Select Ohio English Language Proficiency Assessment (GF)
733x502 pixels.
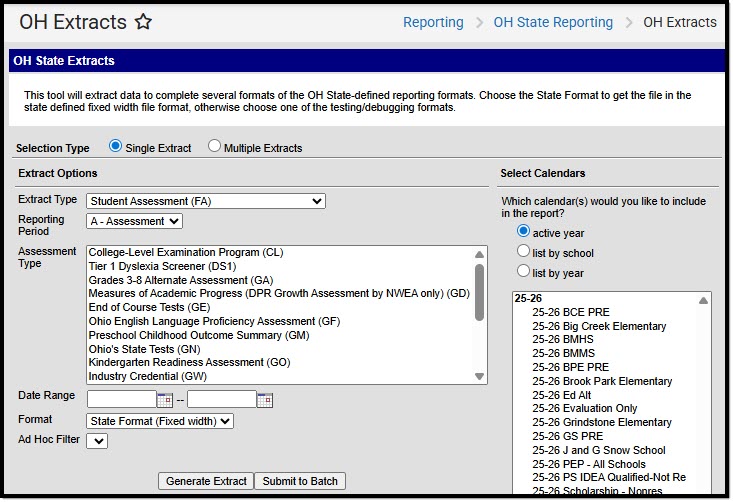(x=215, y=322)
